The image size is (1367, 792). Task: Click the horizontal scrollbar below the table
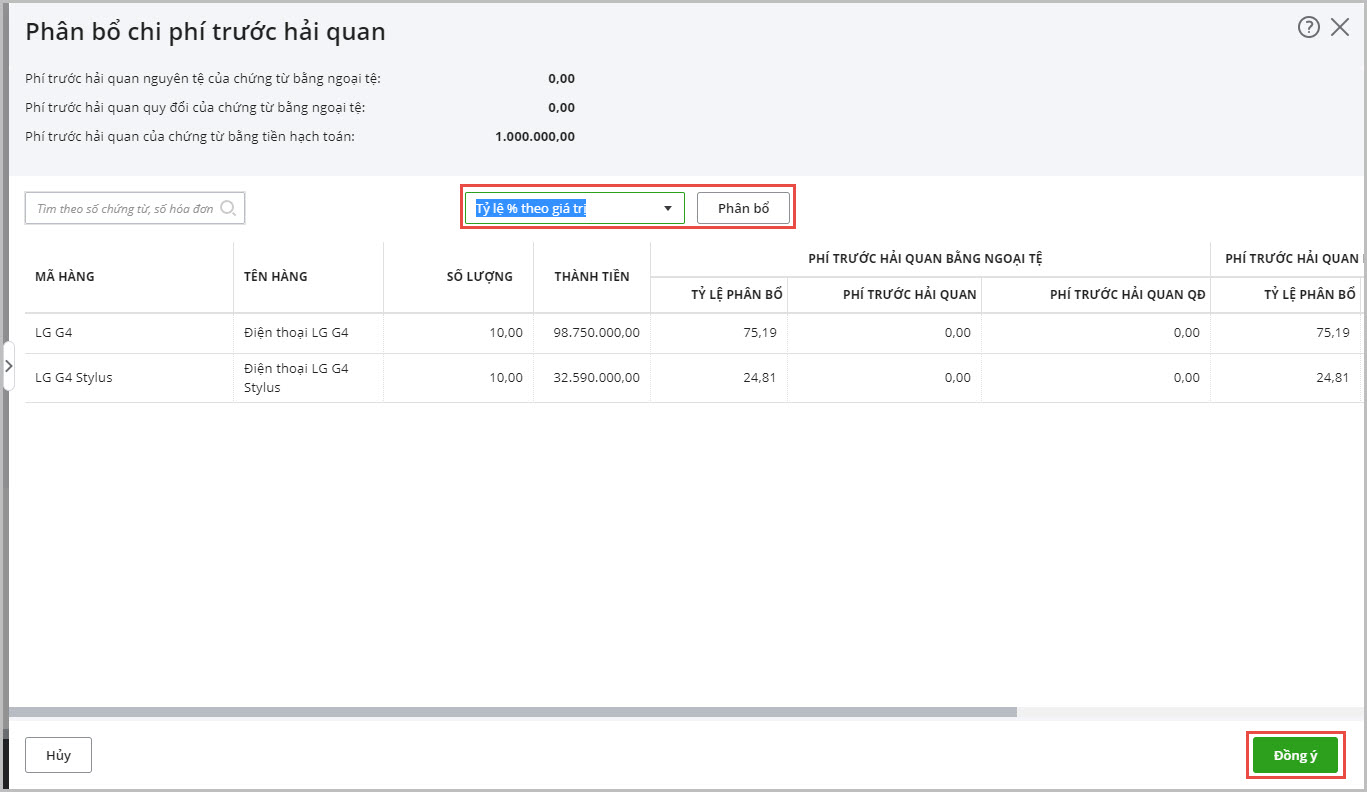512,712
